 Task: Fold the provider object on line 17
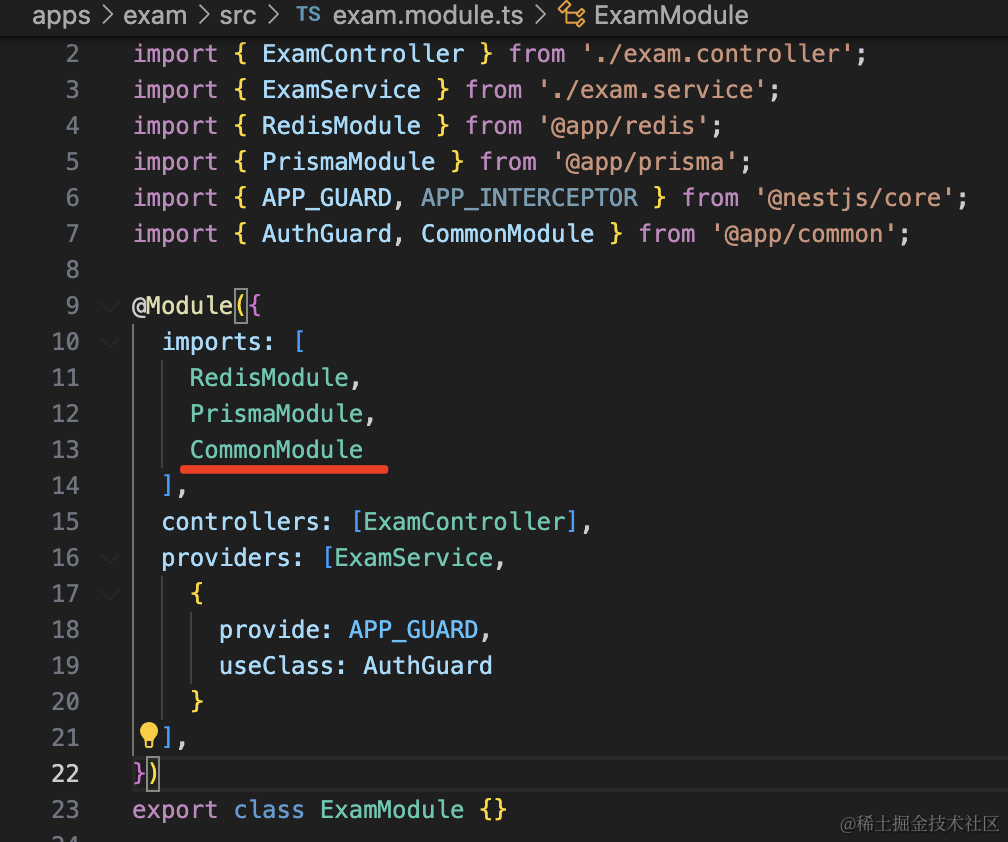point(110,594)
